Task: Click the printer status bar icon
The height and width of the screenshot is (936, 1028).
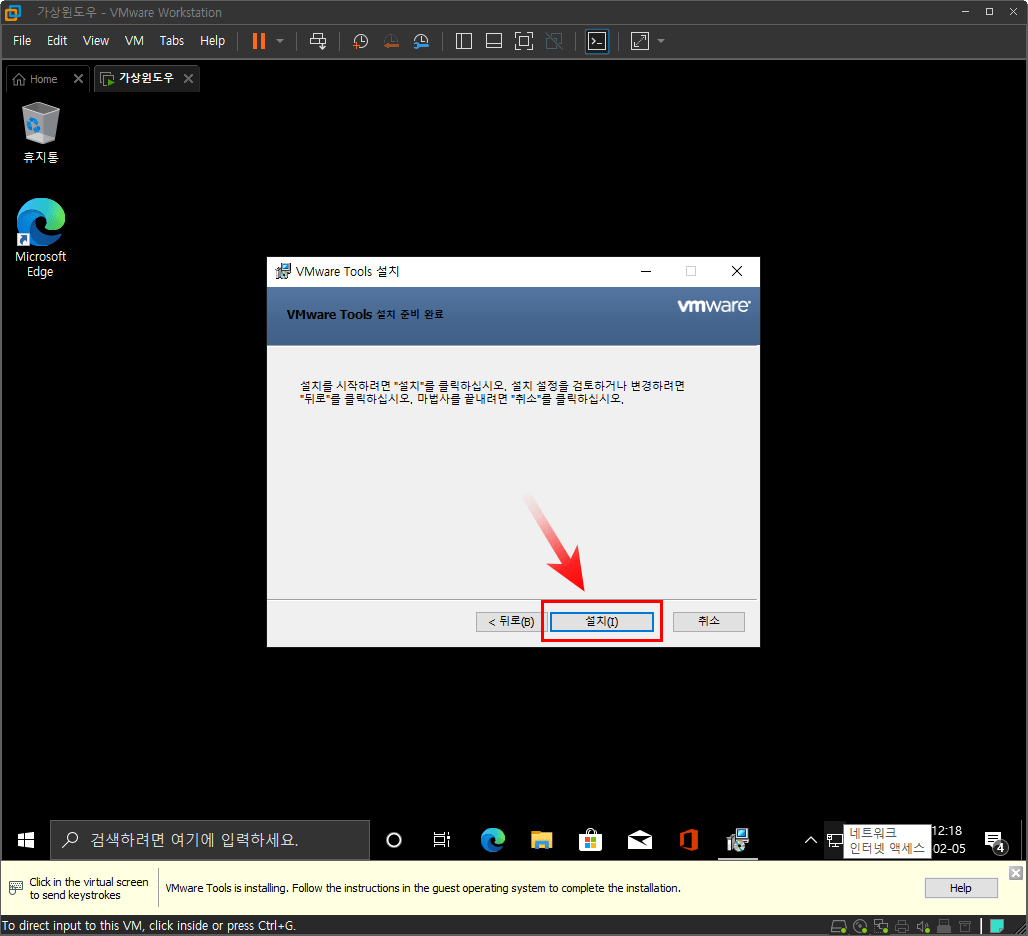Action: (902, 926)
